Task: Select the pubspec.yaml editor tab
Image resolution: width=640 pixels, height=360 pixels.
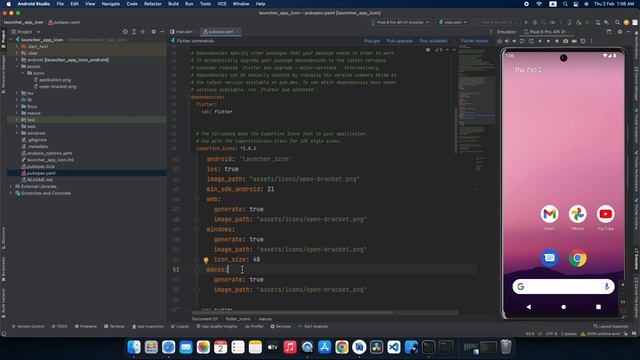Action: pyautogui.click(x=220, y=31)
